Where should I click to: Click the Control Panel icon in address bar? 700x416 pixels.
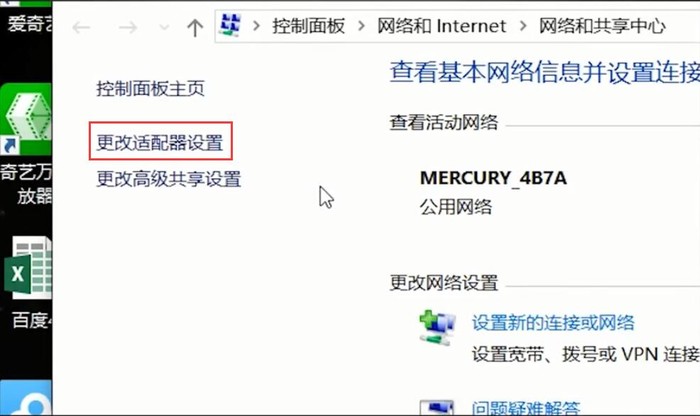230,25
